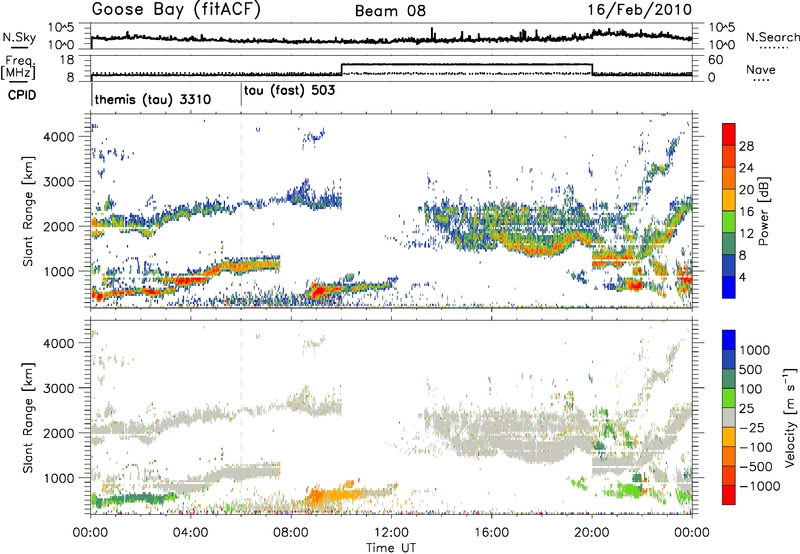Click the '-500' label on Velocity colorbar
Viewport: 800px width, 554px height.
click(756, 466)
